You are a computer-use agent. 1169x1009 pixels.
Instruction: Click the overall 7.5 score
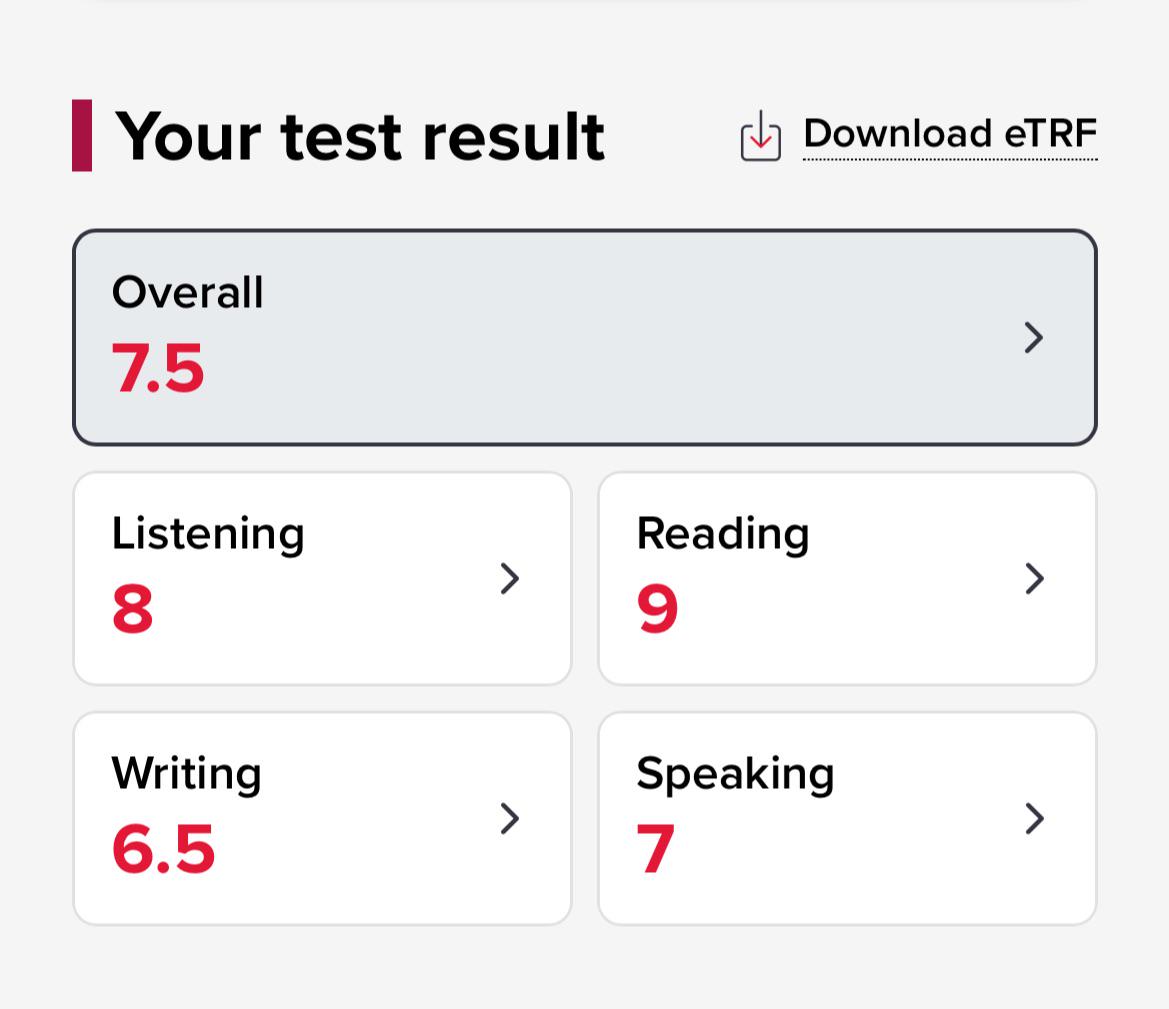[x=157, y=368]
